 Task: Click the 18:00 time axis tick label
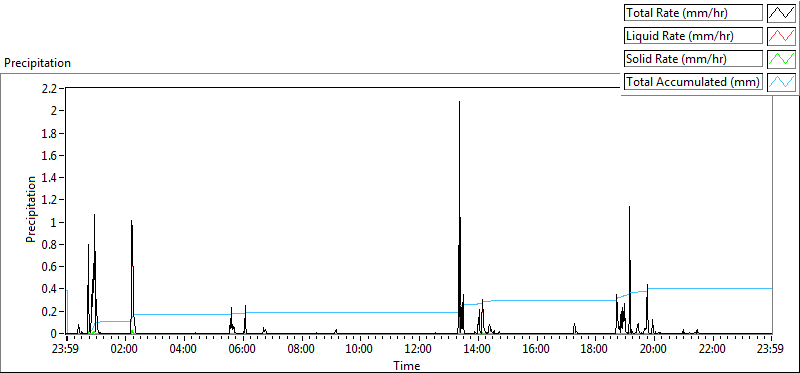tap(594, 350)
